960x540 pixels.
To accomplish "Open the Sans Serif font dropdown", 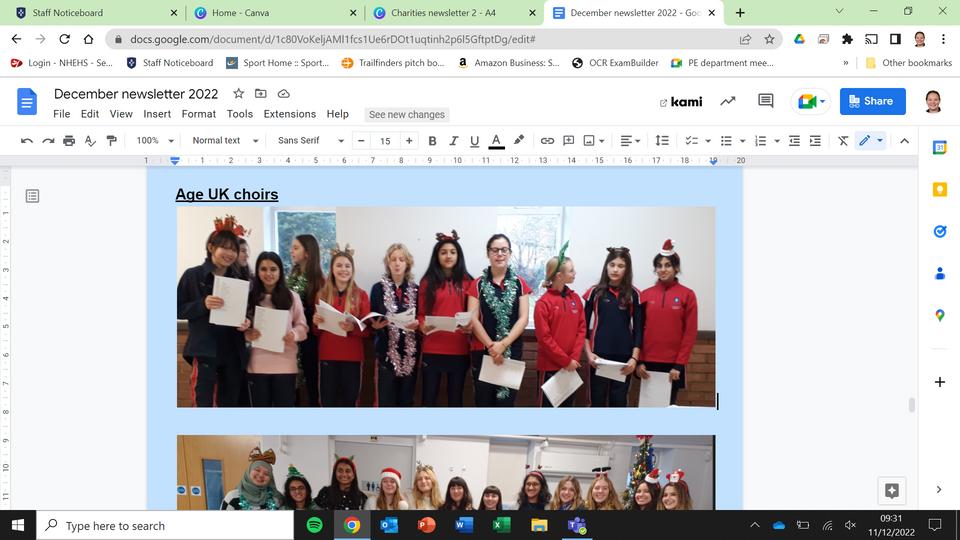I will click(310, 141).
